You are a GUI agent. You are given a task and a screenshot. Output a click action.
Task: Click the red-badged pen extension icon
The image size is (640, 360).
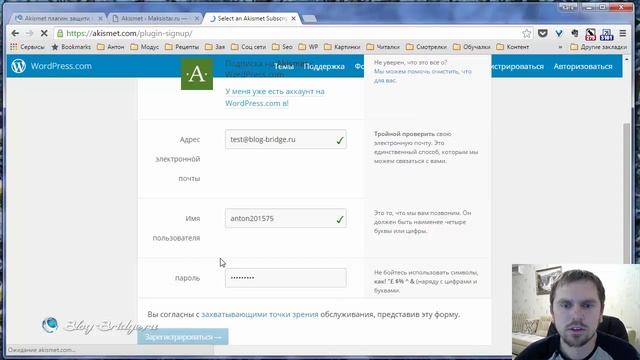pyautogui.click(x=590, y=34)
